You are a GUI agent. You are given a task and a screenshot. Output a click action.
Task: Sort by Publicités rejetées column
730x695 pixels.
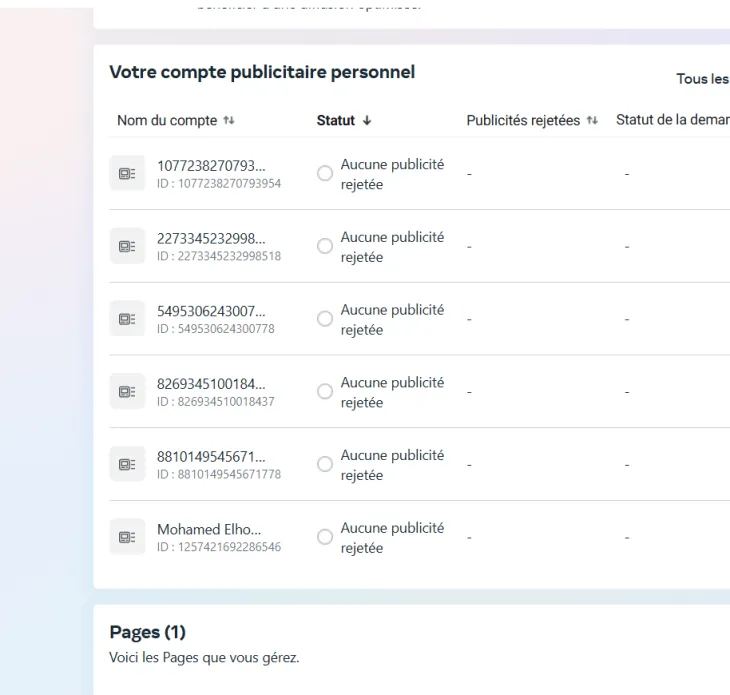click(592, 121)
